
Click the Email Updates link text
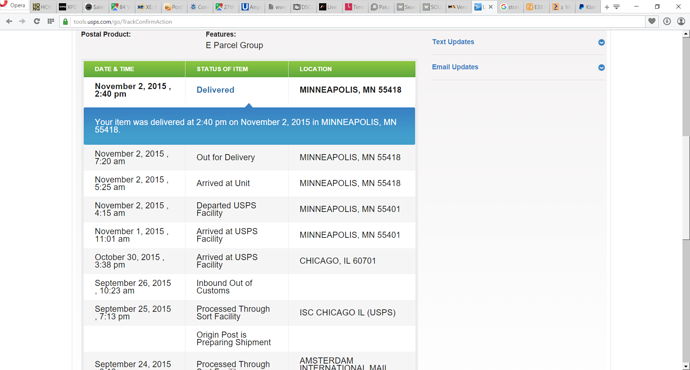tap(455, 67)
